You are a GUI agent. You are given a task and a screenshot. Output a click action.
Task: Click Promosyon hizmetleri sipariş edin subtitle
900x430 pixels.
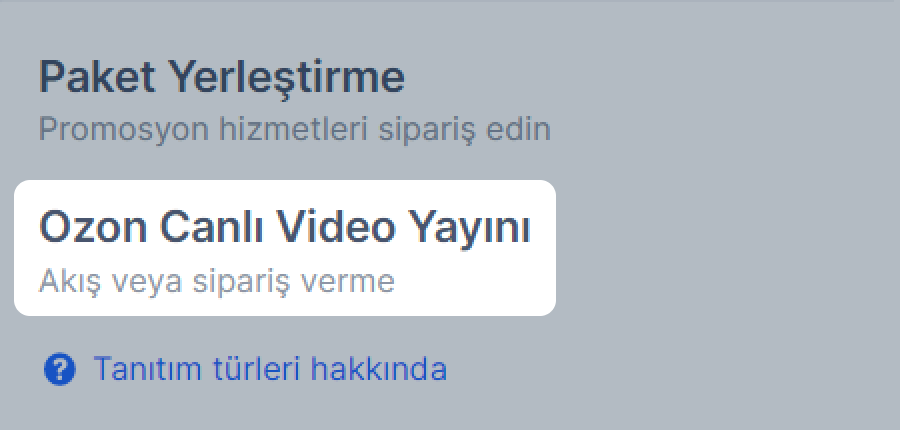point(294,130)
